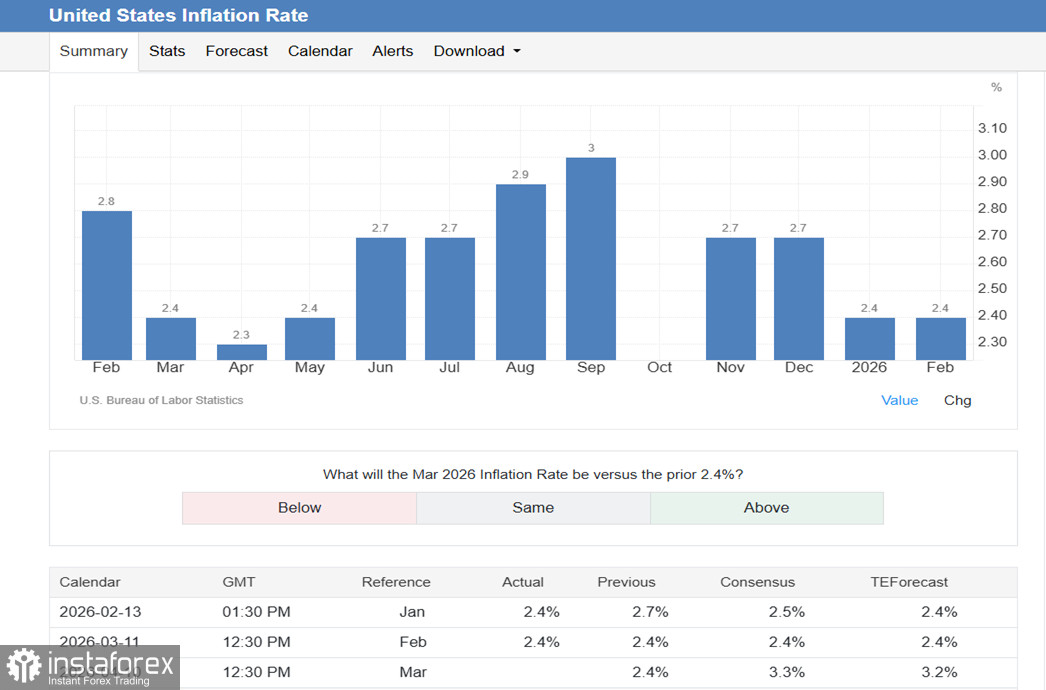The height and width of the screenshot is (690, 1046).
Task: Click the TEForecast column header
Action: 909,582
